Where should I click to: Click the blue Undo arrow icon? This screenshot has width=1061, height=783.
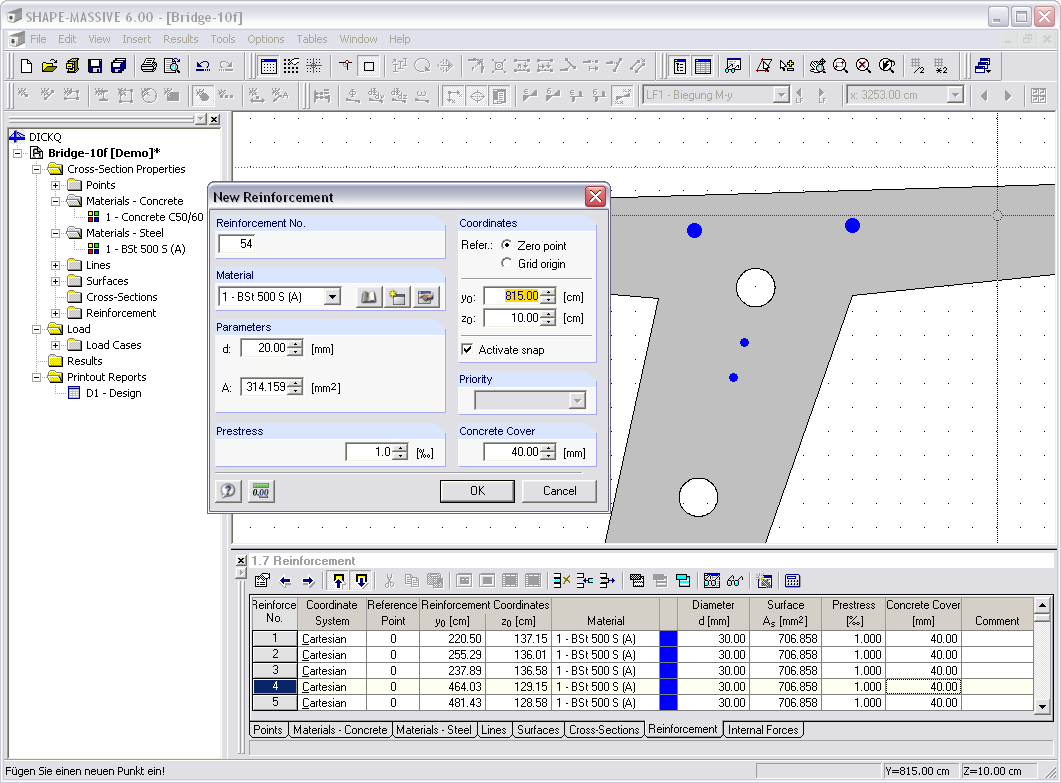pos(203,66)
